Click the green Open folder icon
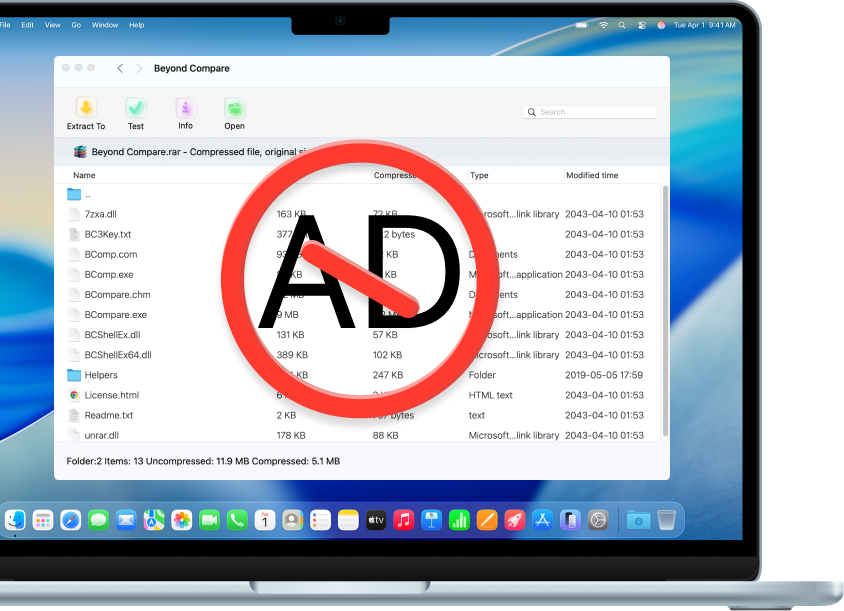Screen dimensions: 844x611 tap(234, 108)
